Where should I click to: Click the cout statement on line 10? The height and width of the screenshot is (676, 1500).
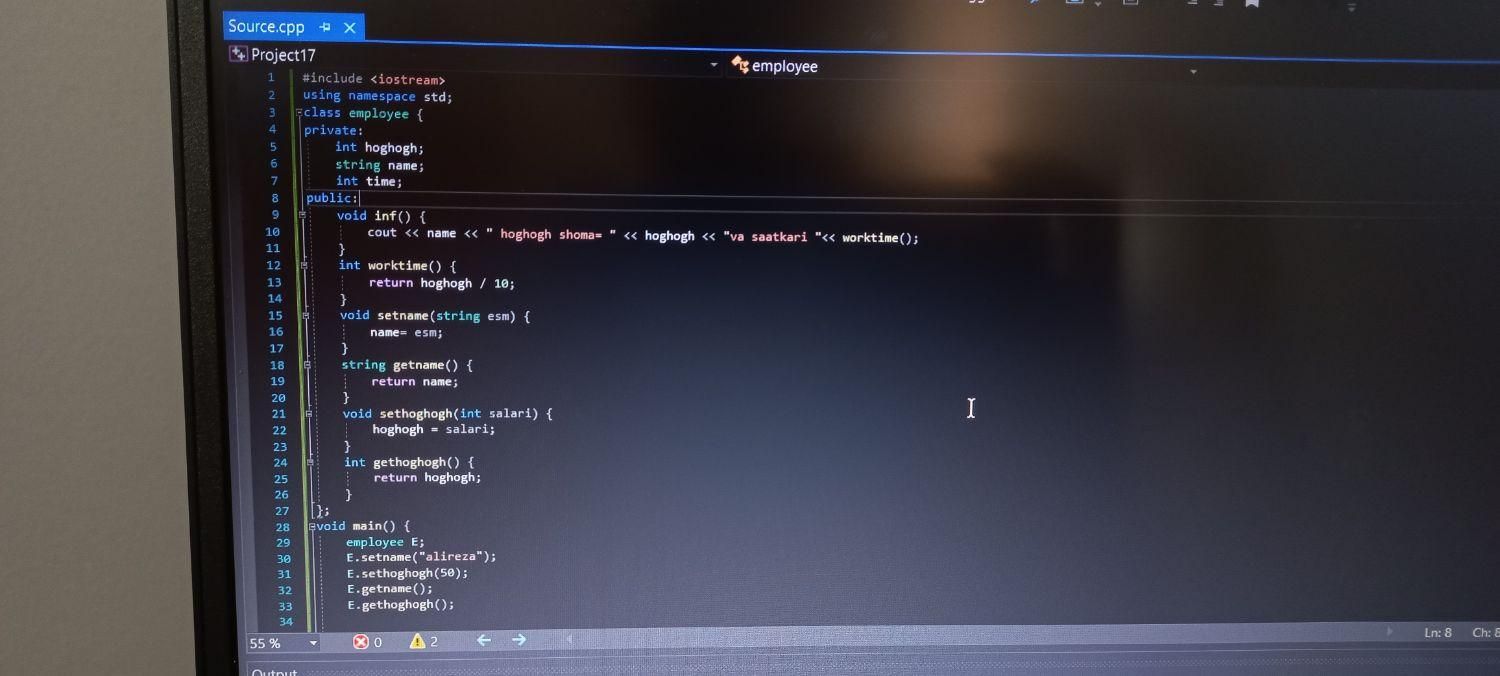click(x=643, y=235)
